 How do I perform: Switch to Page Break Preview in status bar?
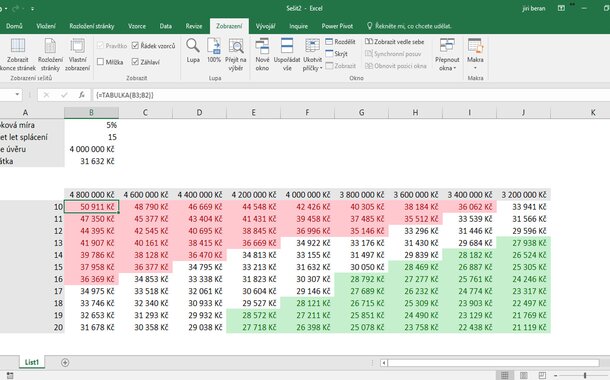[x=542, y=375]
